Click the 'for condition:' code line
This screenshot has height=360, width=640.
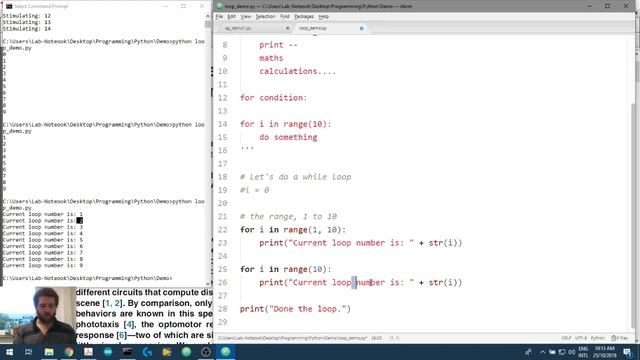click(x=273, y=98)
